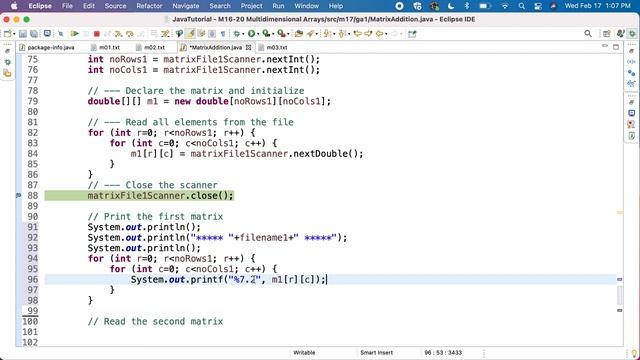Toggle Skip All Breakpoints
Image resolution: width=640 pixels, height=360 pixels.
pos(61,34)
